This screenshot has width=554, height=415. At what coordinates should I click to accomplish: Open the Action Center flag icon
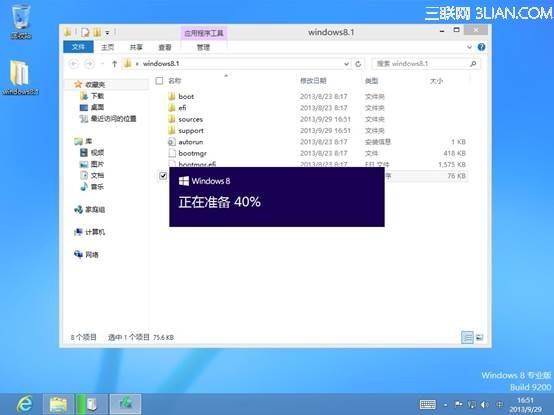[x=459, y=404]
